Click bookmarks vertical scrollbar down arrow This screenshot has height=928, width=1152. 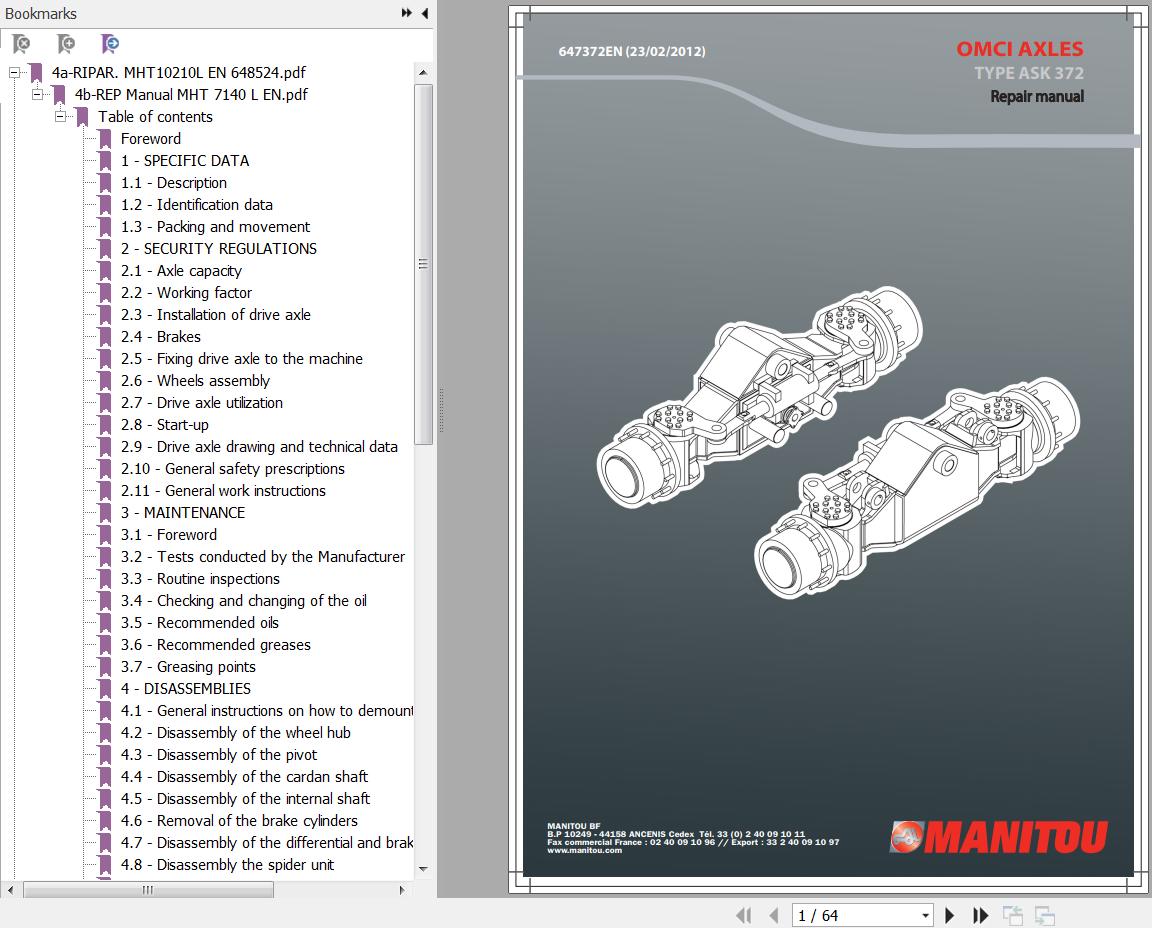point(422,868)
